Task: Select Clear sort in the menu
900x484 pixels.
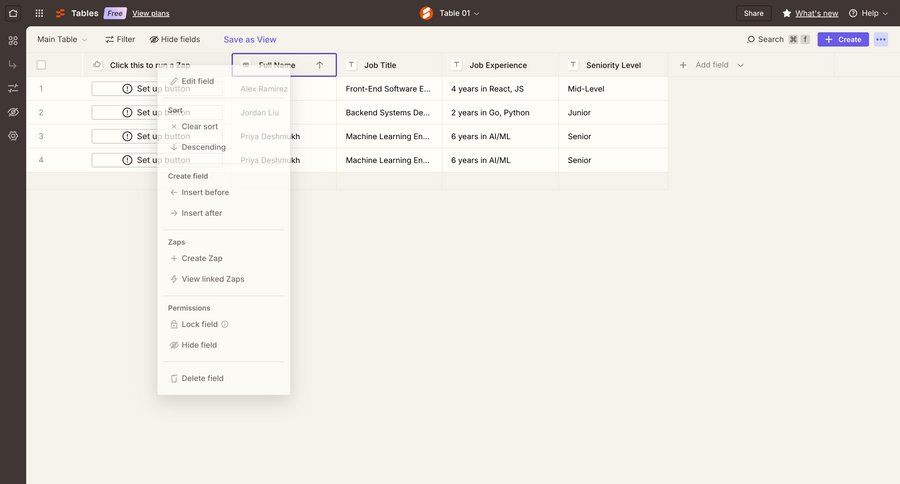Action: (x=223, y=126)
